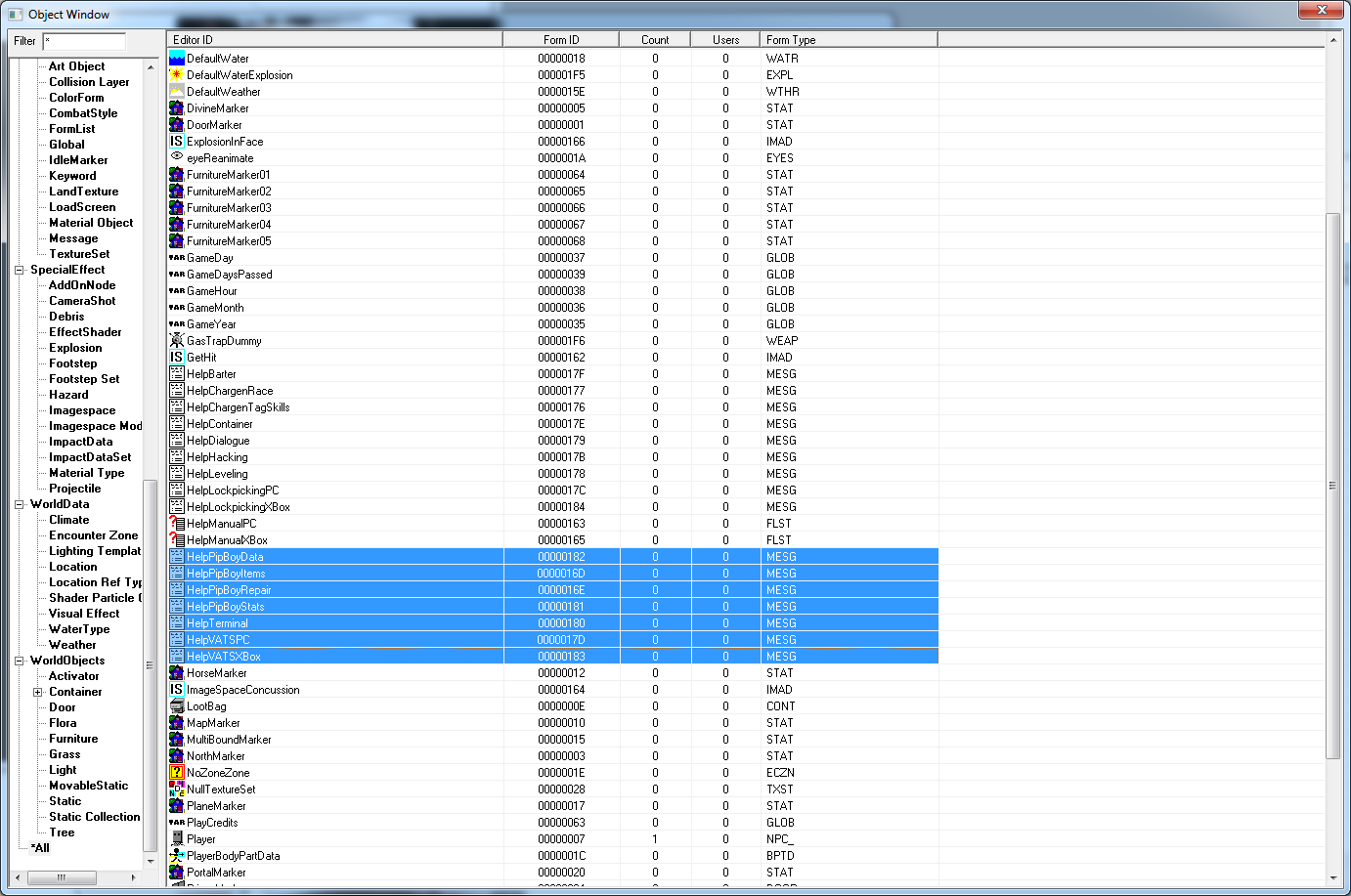Click the MapMarker static icon
The image size is (1351, 896).
(x=177, y=723)
